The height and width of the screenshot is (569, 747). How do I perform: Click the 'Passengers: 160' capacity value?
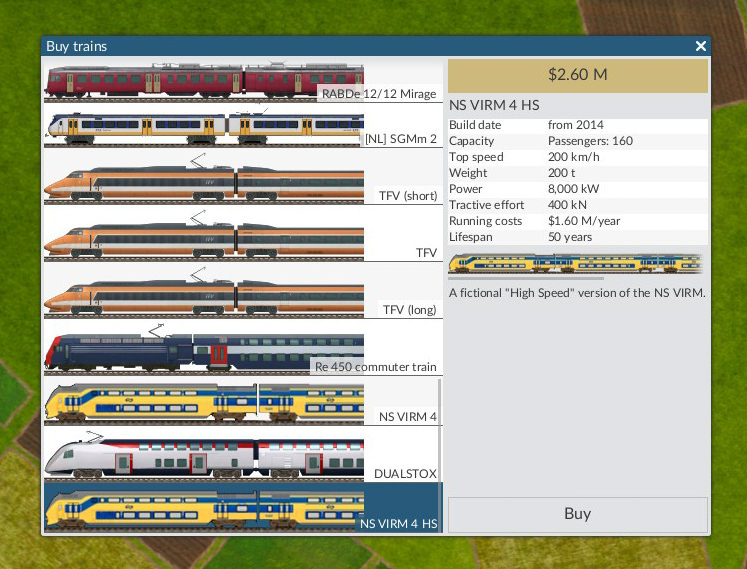590,141
